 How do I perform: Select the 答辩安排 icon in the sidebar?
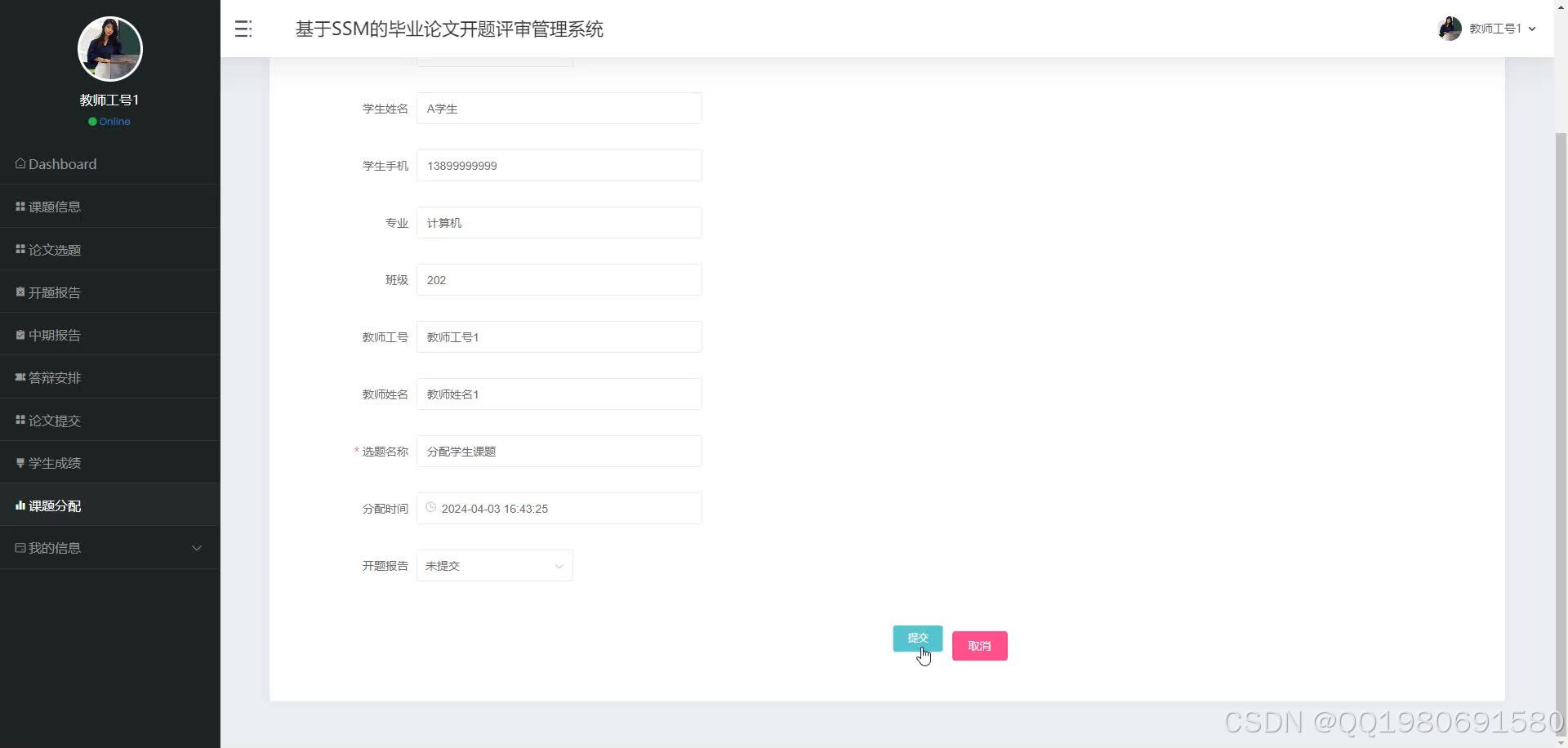point(20,376)
